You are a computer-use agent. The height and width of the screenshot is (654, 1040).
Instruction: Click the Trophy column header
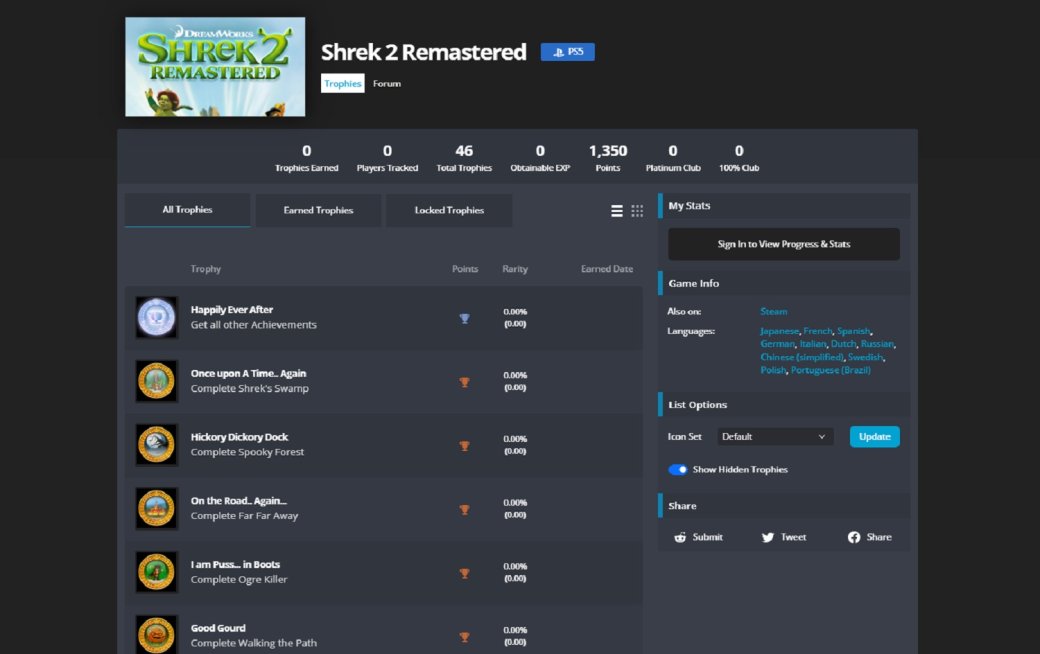click(x=206, y=269)
